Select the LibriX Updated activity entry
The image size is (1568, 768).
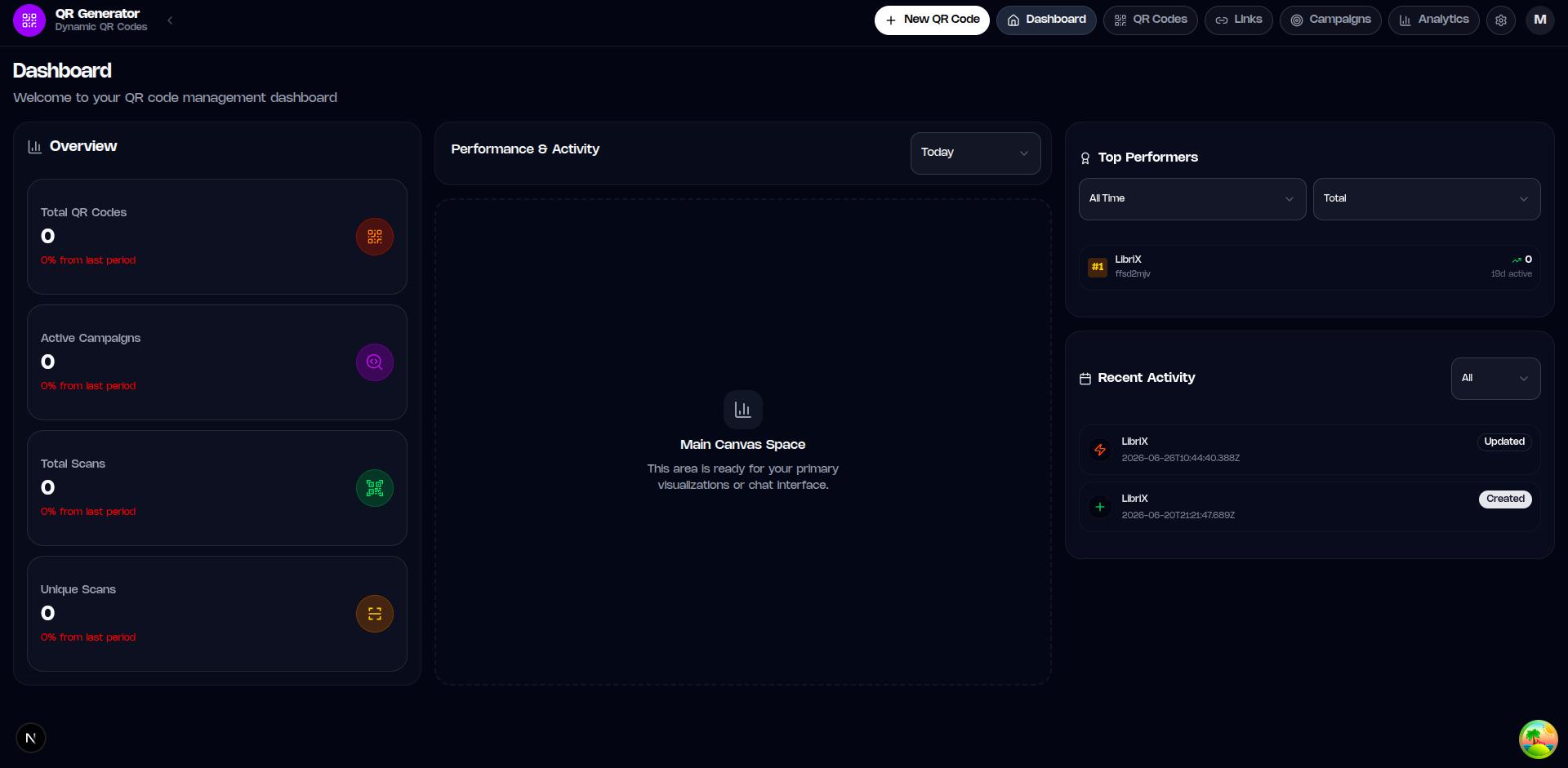click(1310, 450)
